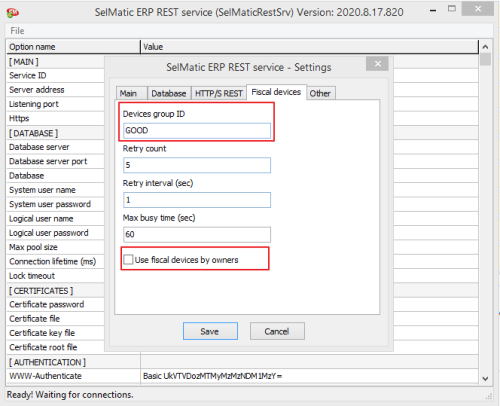
Task: Click the Option name column header
Action: tap(73, 47)
